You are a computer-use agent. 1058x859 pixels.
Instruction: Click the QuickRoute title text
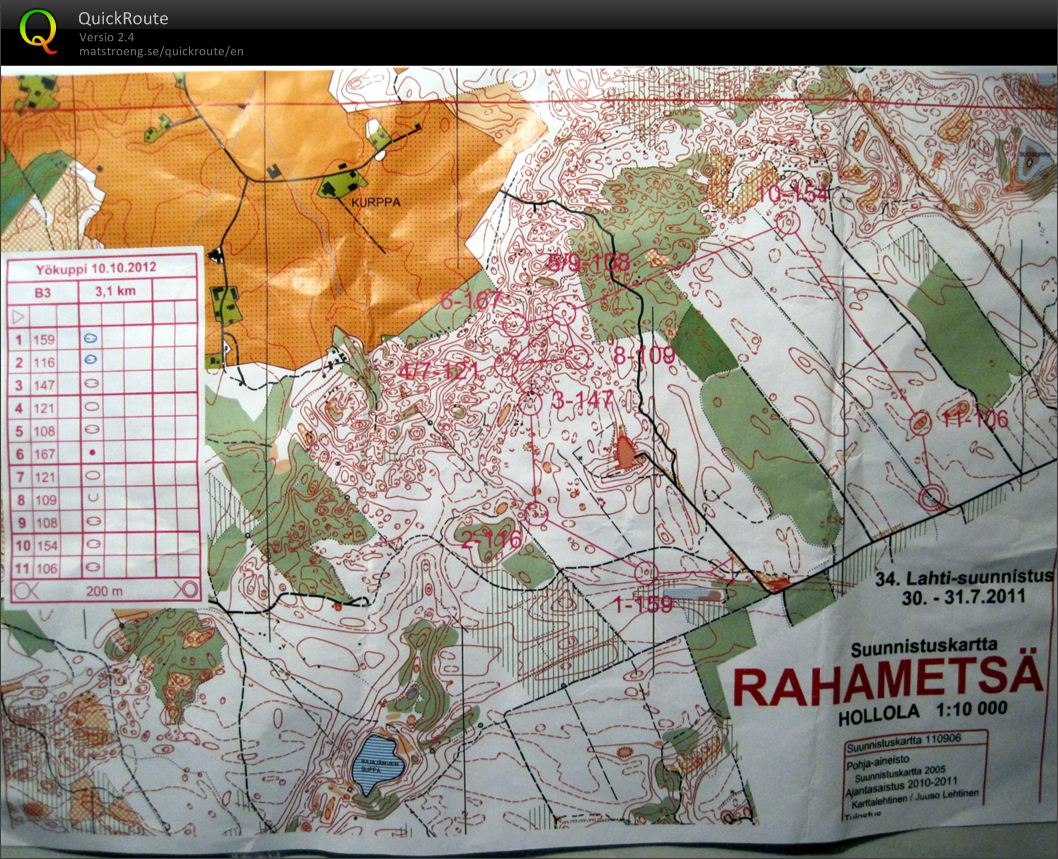(124, 18)
